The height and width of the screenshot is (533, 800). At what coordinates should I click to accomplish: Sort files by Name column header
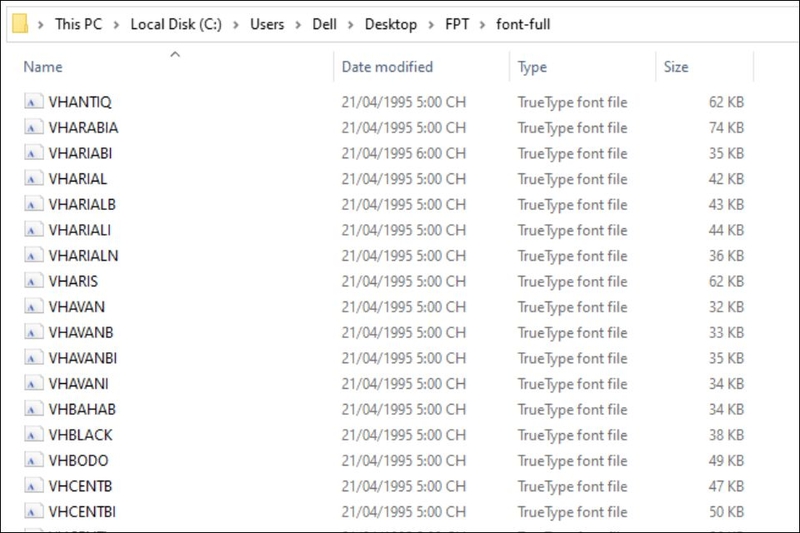click(x=43, y=67)
